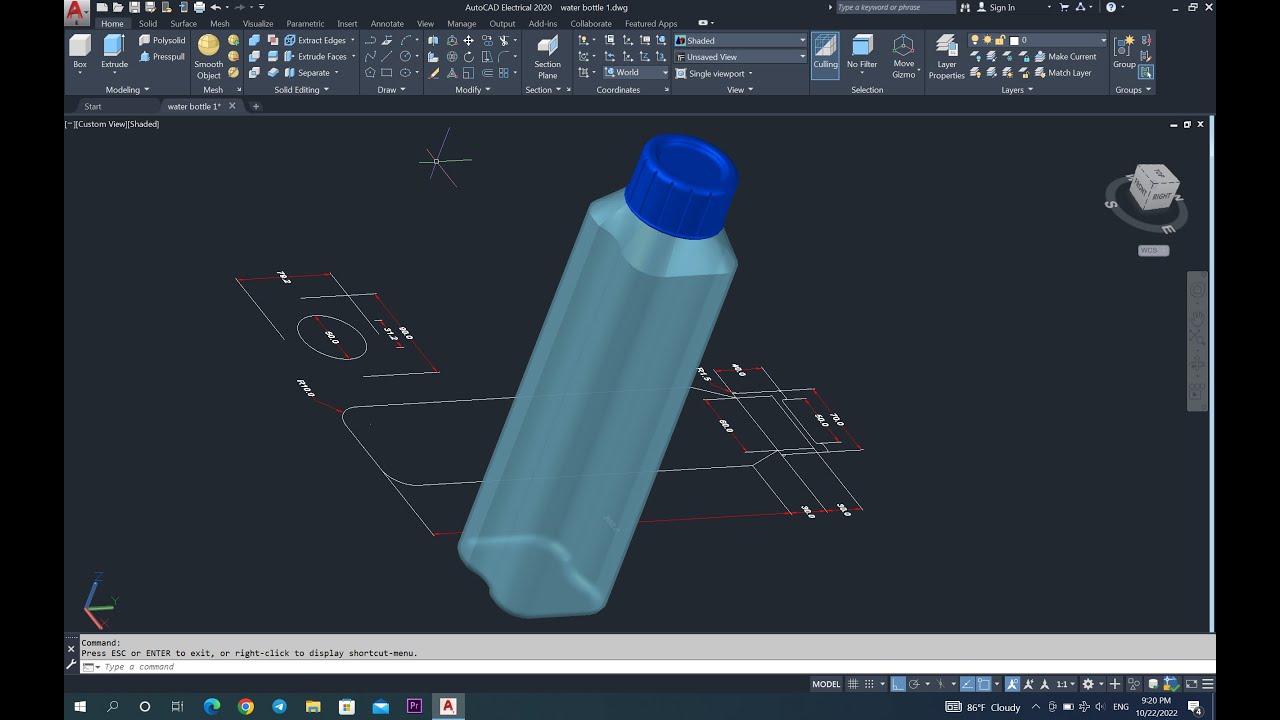Screen dimensions: 1280x720
Task: Select Extrude Faces tool
Action: (315, 57)
